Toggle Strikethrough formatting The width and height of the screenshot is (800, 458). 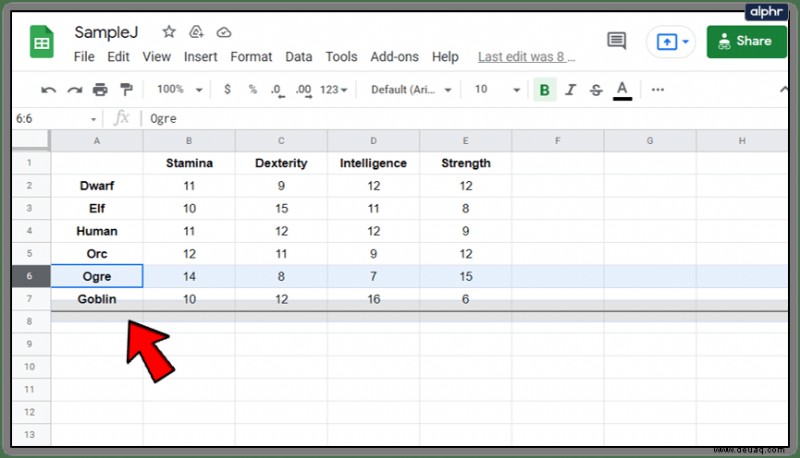[596, 90]
